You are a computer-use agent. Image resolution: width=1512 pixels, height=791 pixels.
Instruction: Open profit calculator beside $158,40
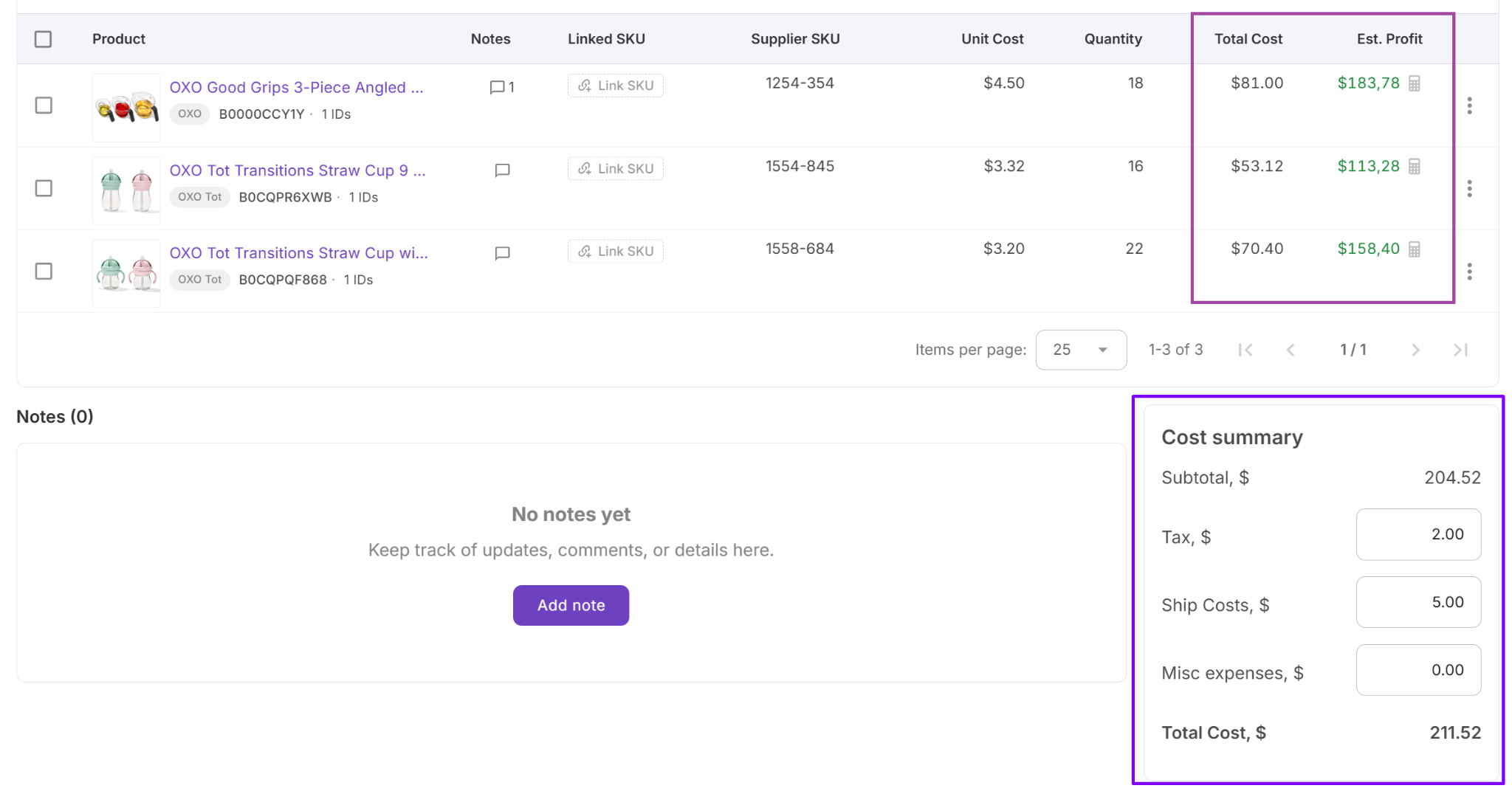click(x=1415, y=249)
